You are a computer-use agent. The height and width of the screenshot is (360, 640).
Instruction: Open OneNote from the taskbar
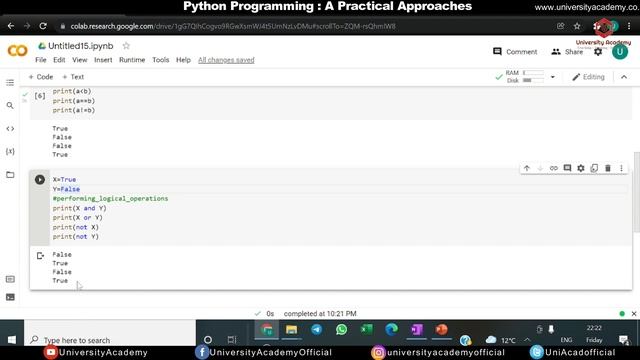pyautogui.click(x=416, y=329)
